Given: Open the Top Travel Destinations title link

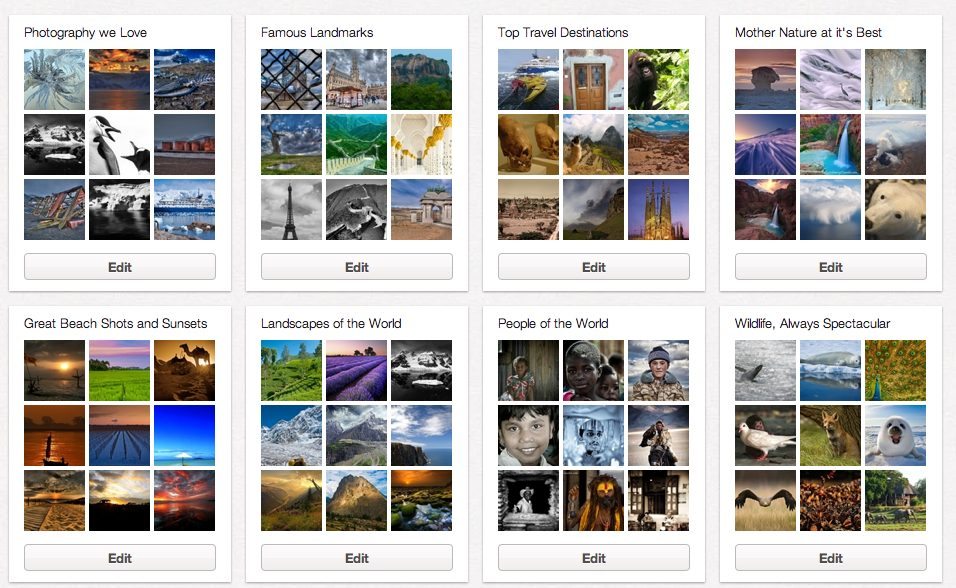Looking at the screenshot, I should coord(563,32).
